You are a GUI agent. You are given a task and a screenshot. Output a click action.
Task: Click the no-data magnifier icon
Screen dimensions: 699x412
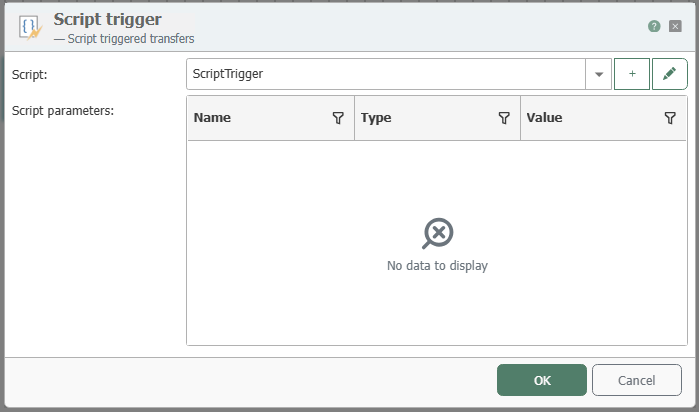[x=438, y=233]
